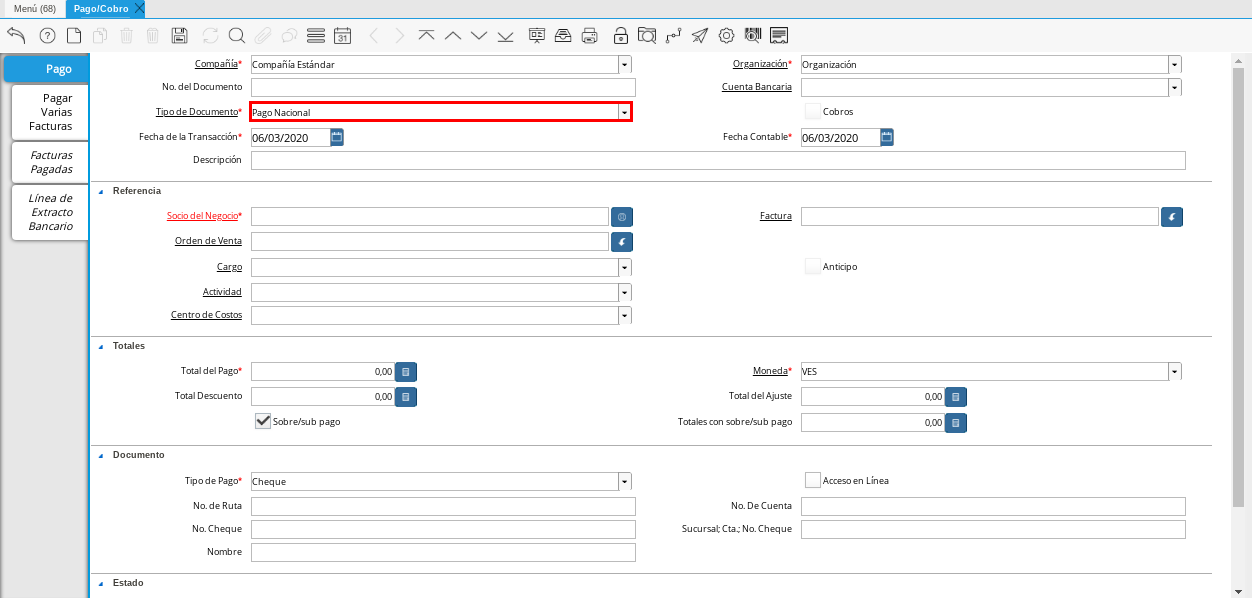Open the Facturas Pagadas side tab

click(51, 162)
